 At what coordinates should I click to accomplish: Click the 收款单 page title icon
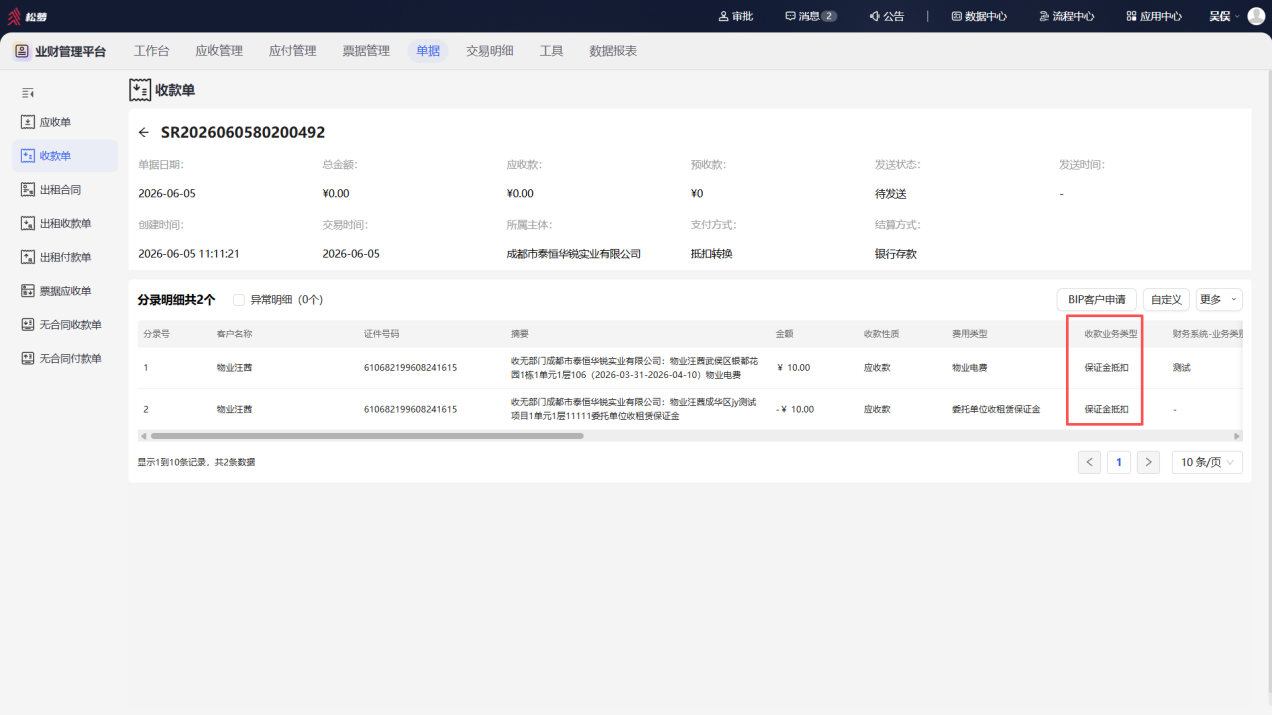coord(140,90)
